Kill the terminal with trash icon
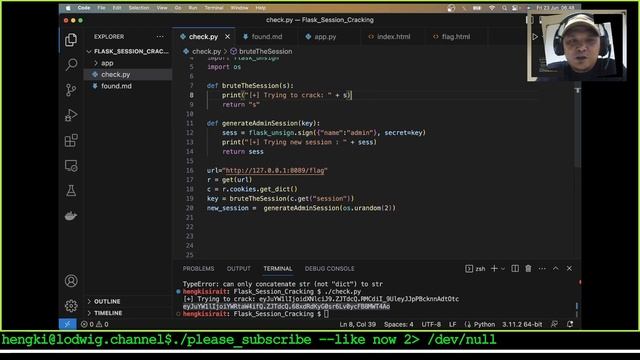 [x=528, y=269]
